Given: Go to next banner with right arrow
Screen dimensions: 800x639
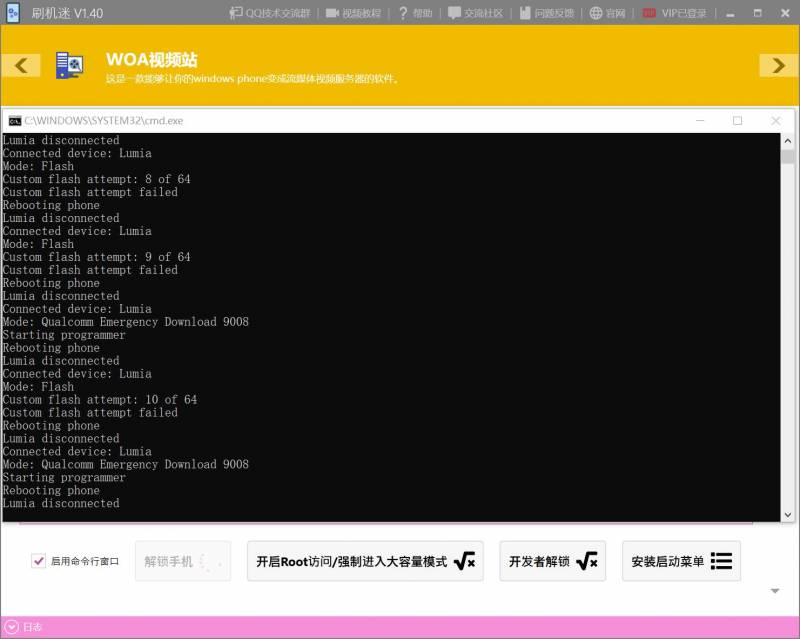Looking at the screenshot, I should tap(778, 65).
